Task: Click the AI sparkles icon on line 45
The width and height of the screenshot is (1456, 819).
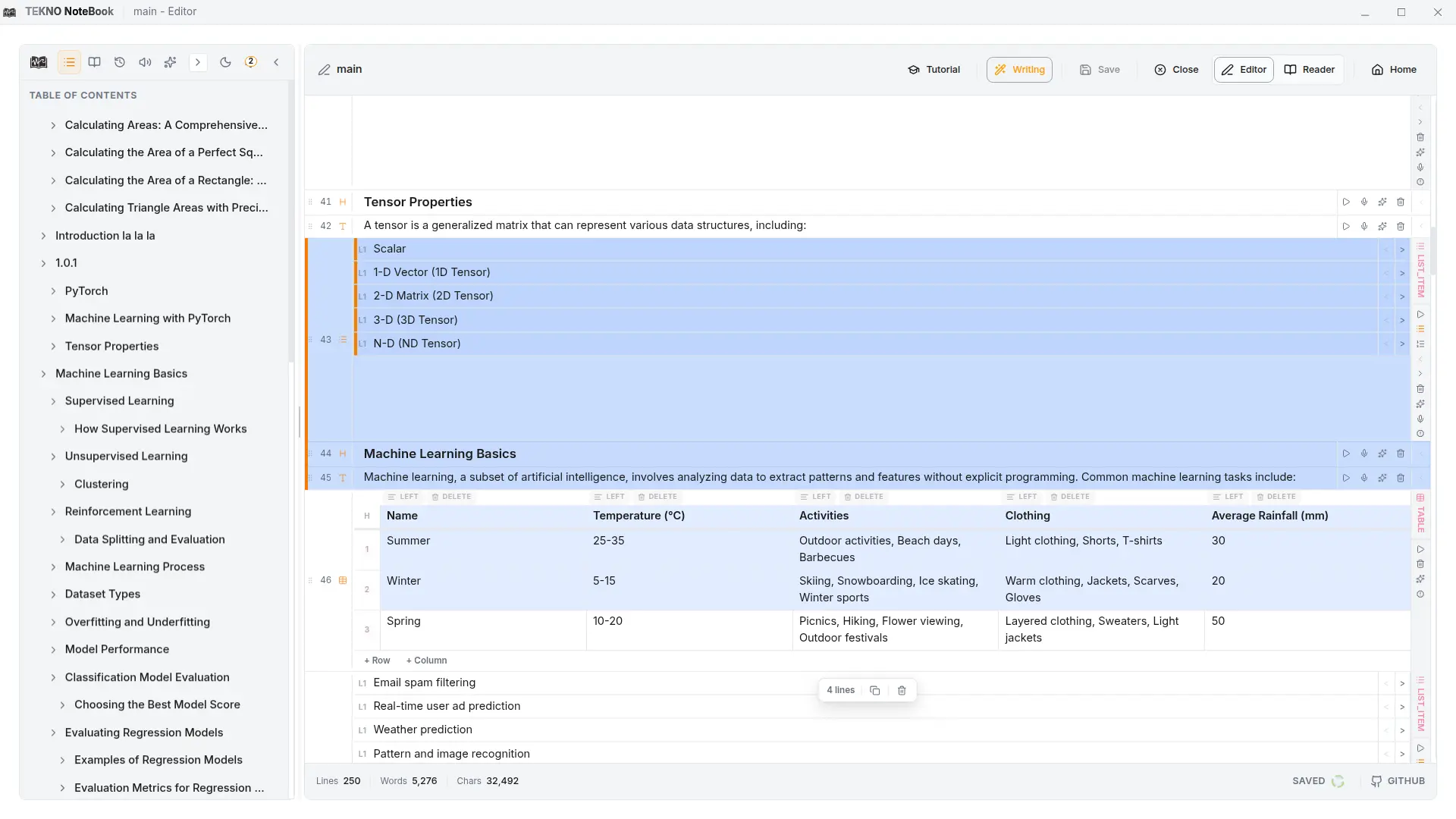Action: (1382, 478)
